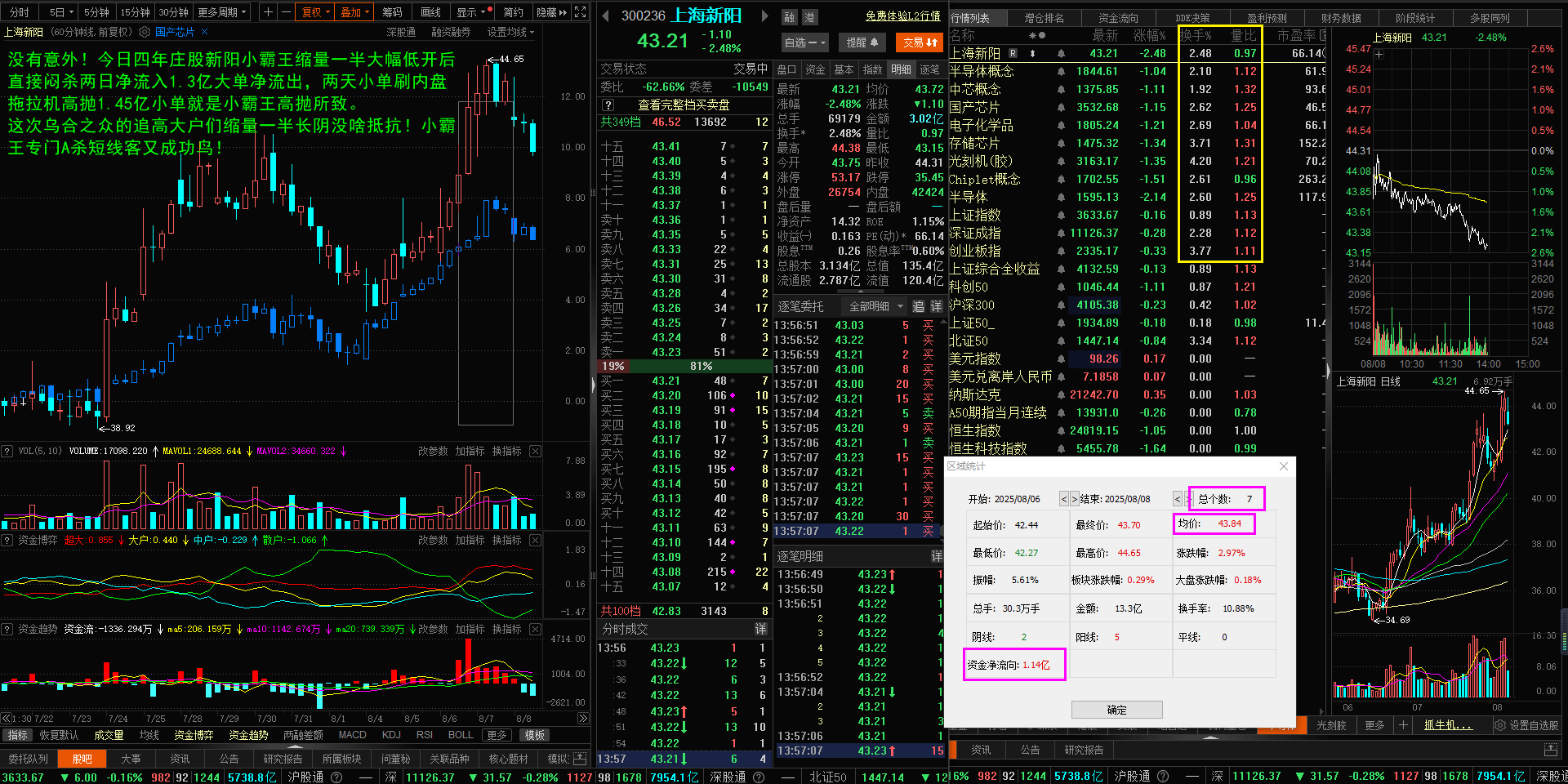Click plus icon to add watchlist tab
This screenshot has width=1568, height=784.
[x=1403, y=725]
